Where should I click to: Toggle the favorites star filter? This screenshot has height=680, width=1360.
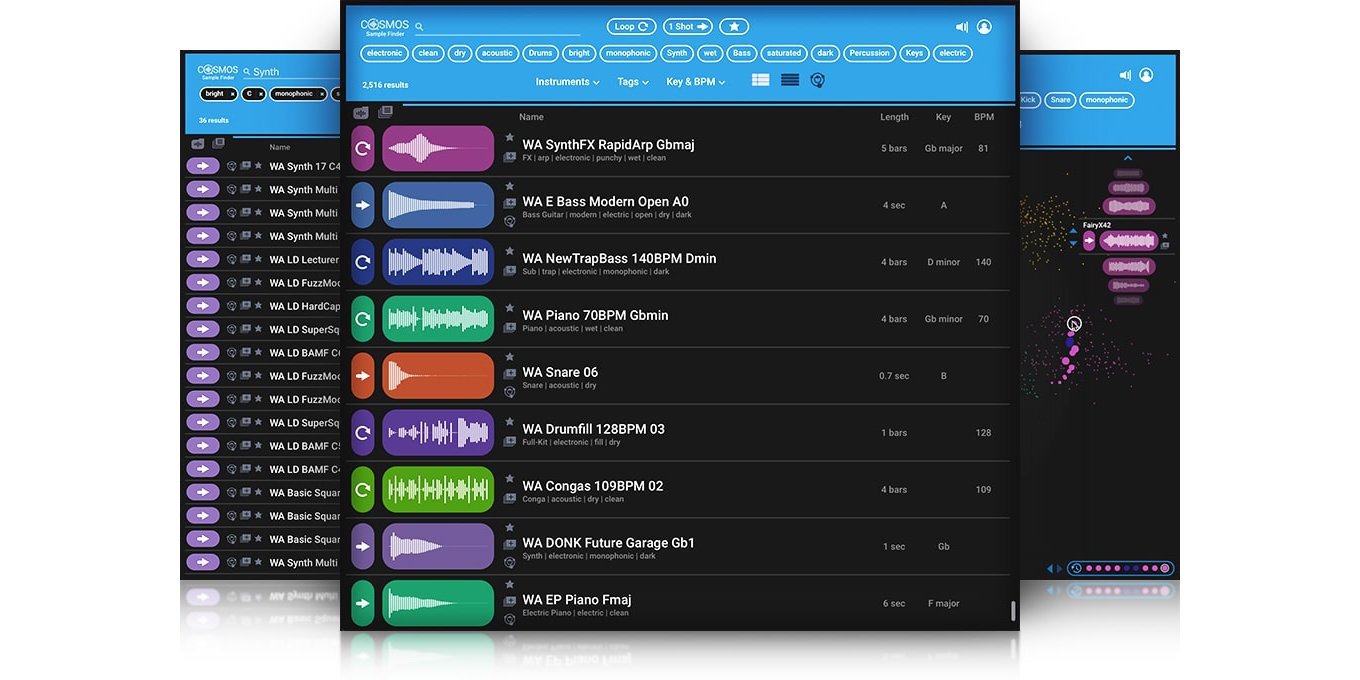(734, 27)
